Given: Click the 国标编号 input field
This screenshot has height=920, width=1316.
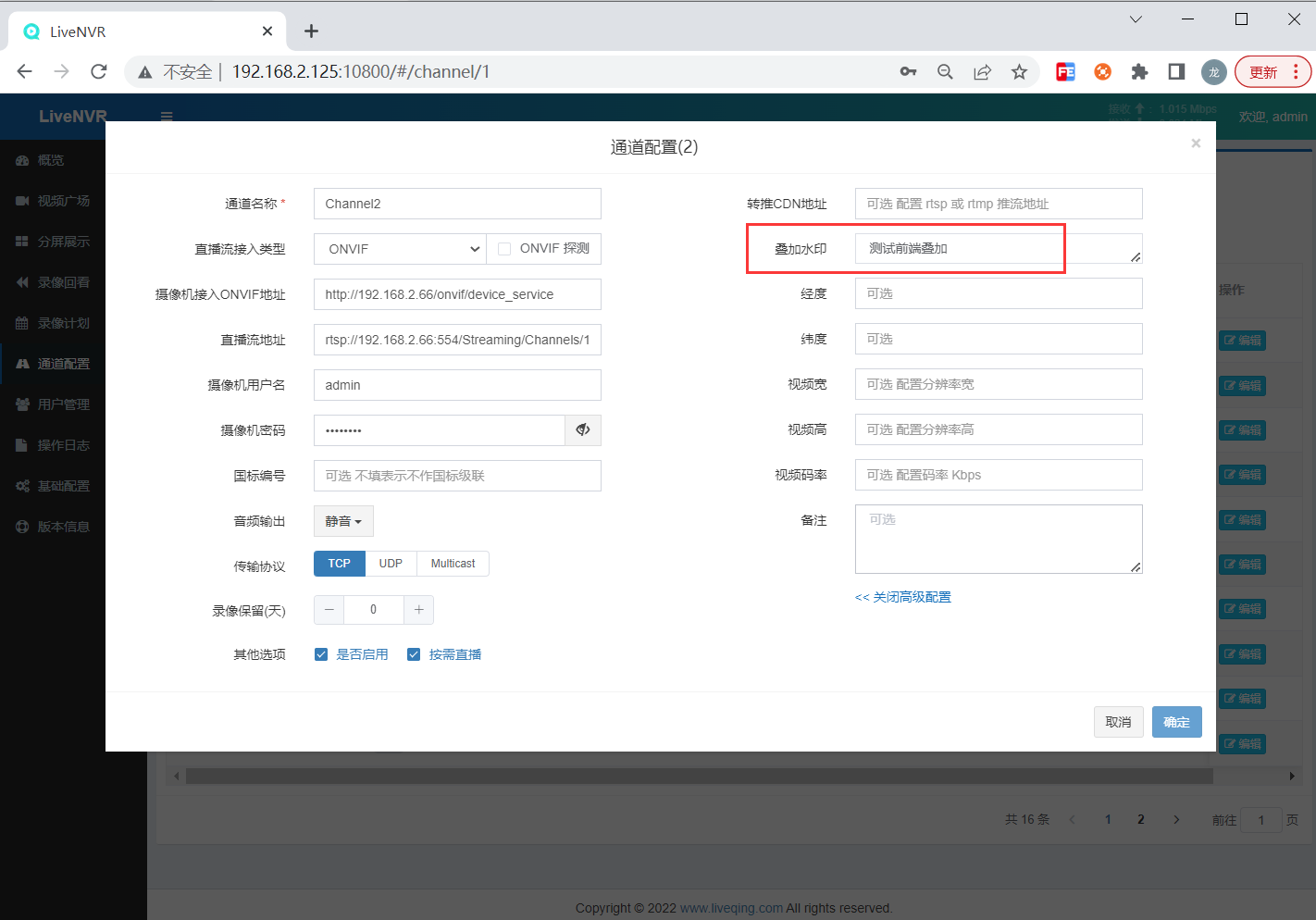Looking at the screenshot, I should 457,476.
